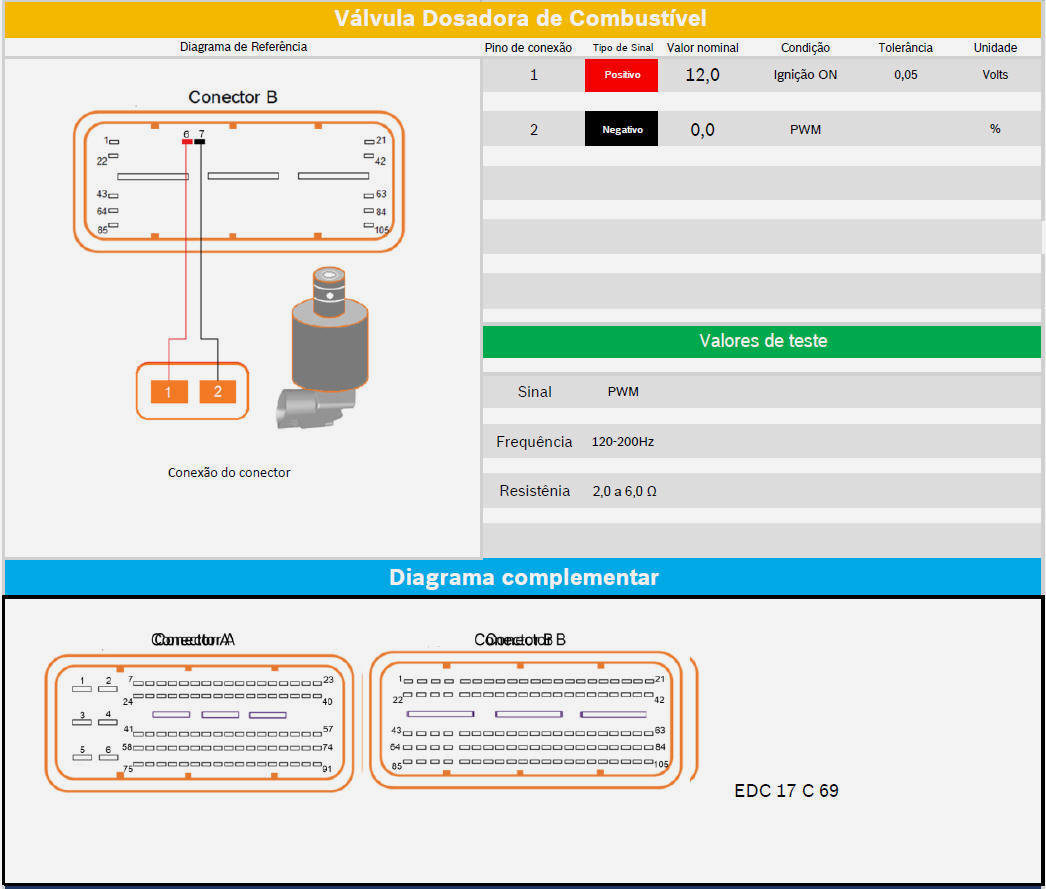The height and width of the screenshot is (889, 1046).
Task: Click the black Negativo signal badge
Action: click(621, 129)
